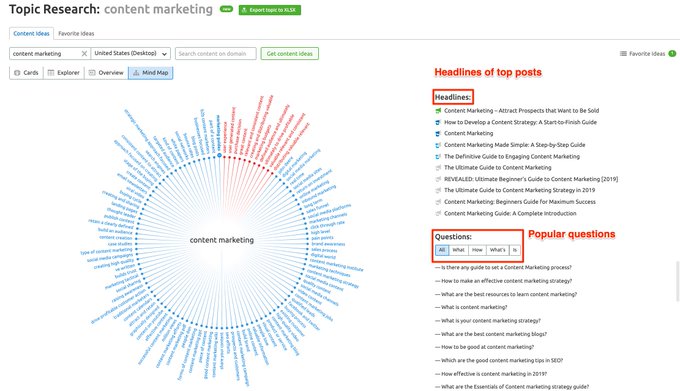Click megaphone icon beside Complete Introduction headline
This screenshot has width=680, height=391.
tap(438, 213)
